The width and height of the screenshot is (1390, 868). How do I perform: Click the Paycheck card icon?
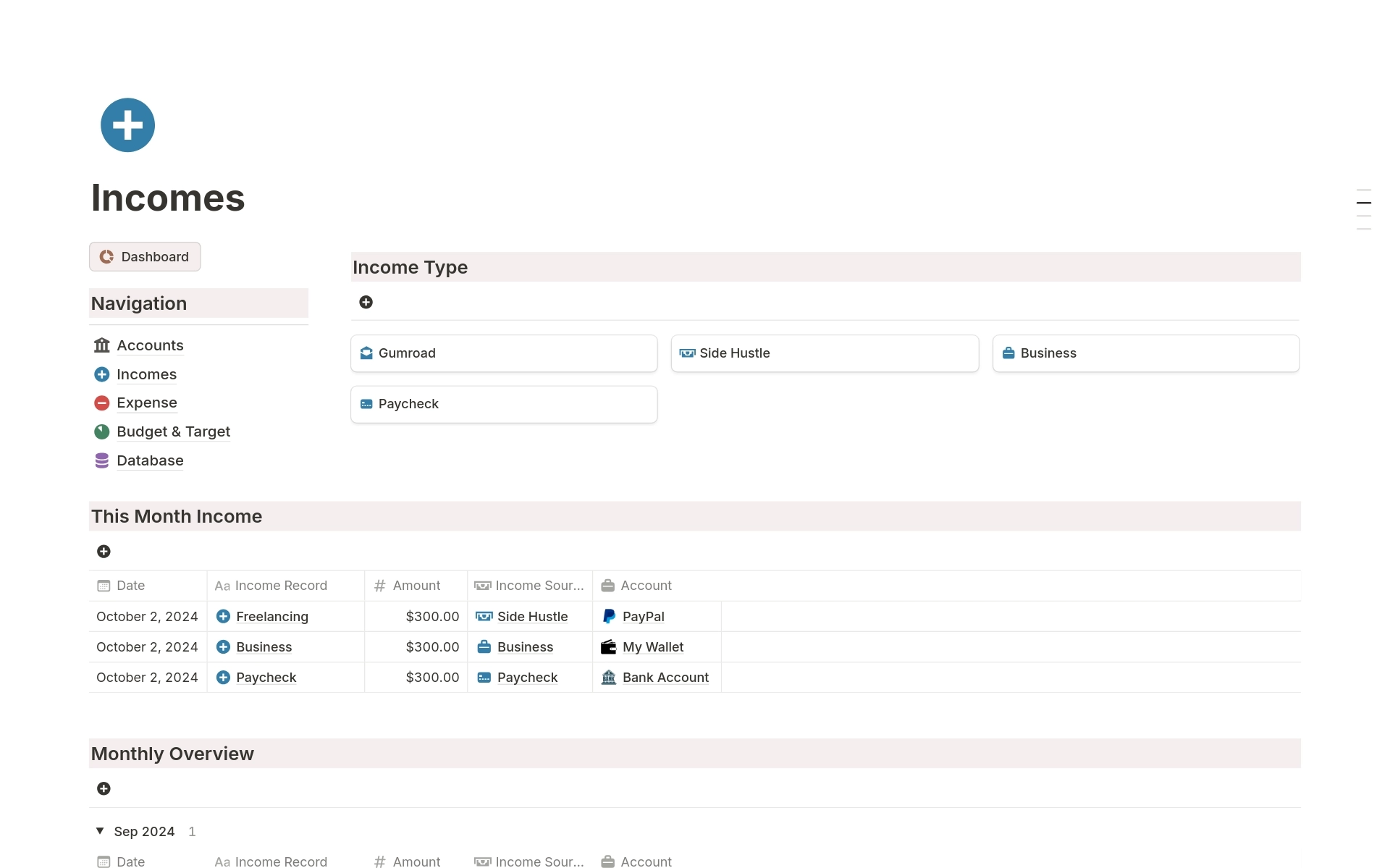pyautogui.click(x=366, y=404)
